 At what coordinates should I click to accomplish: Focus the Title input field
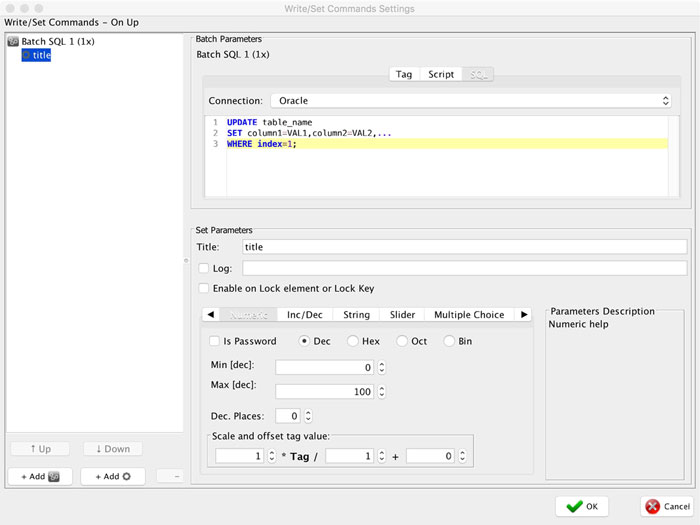[464, 247]
